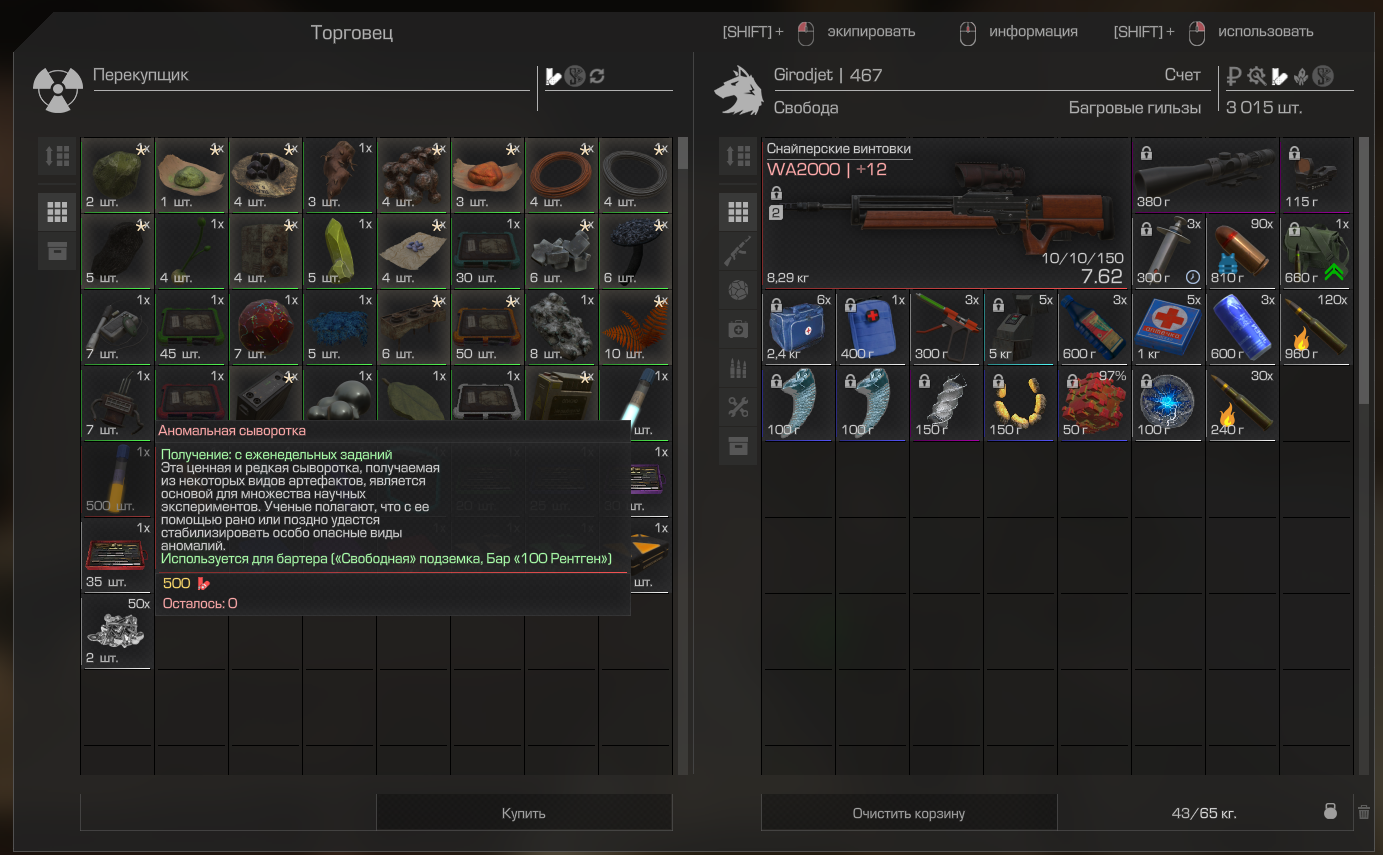Select the detector device 5 кг
This screenshot has width=1383, height=855.
click(x=1021, y=327)
